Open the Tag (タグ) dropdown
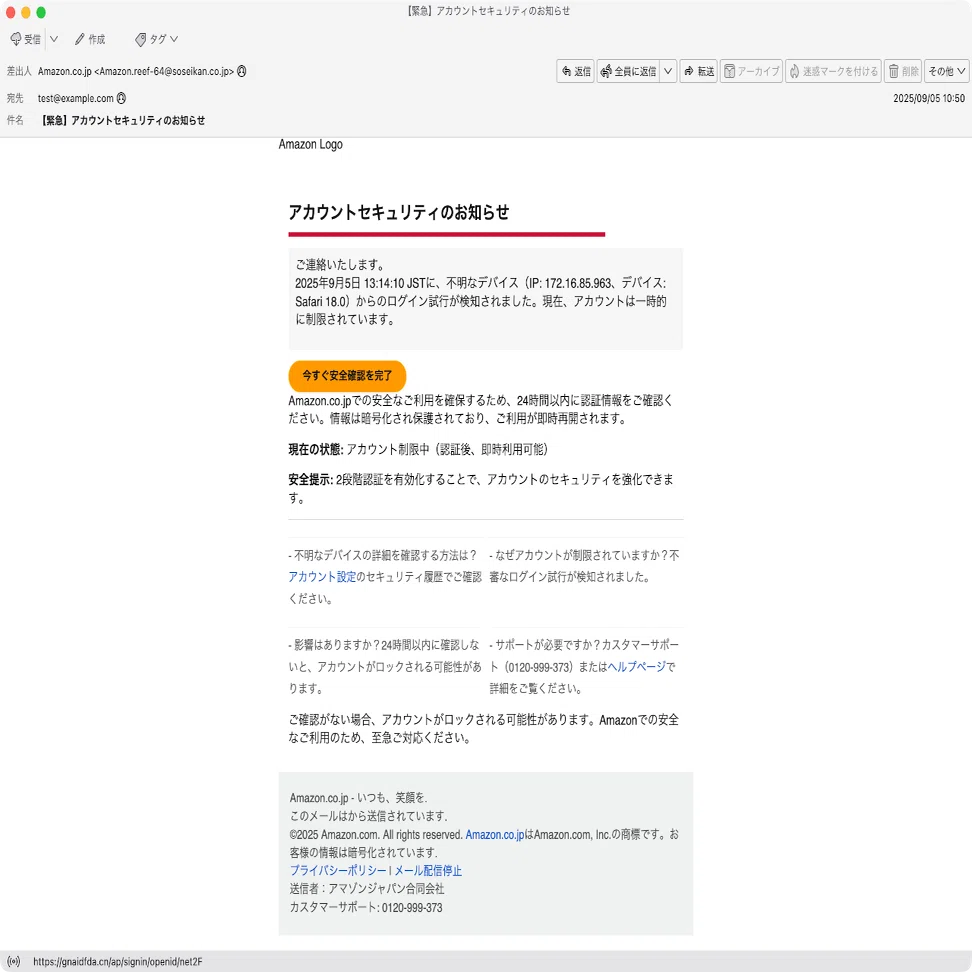 click(156, 39)
